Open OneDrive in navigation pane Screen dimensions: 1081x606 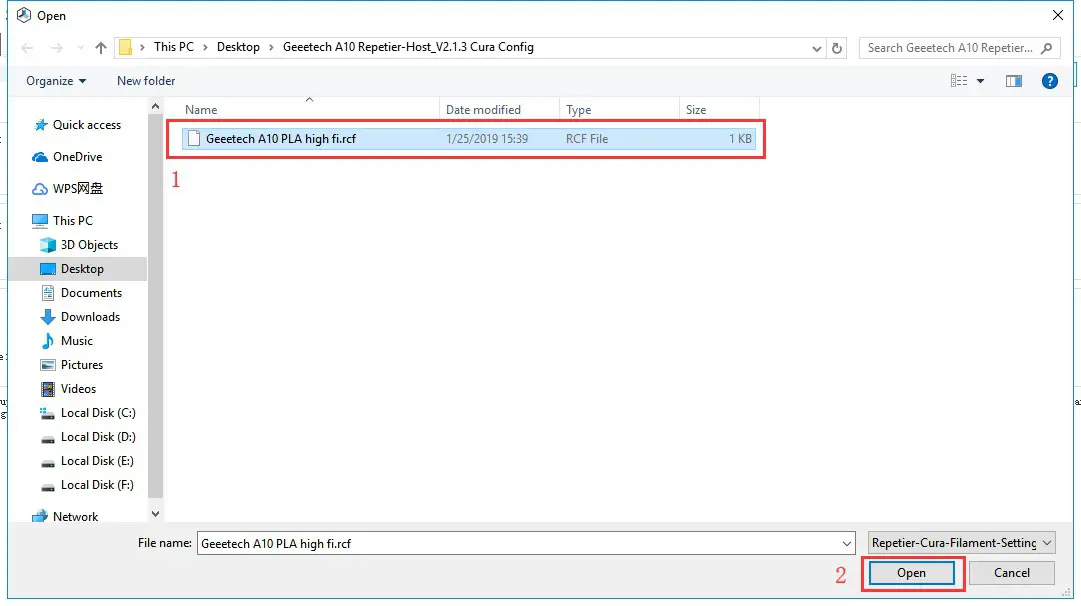68,157
